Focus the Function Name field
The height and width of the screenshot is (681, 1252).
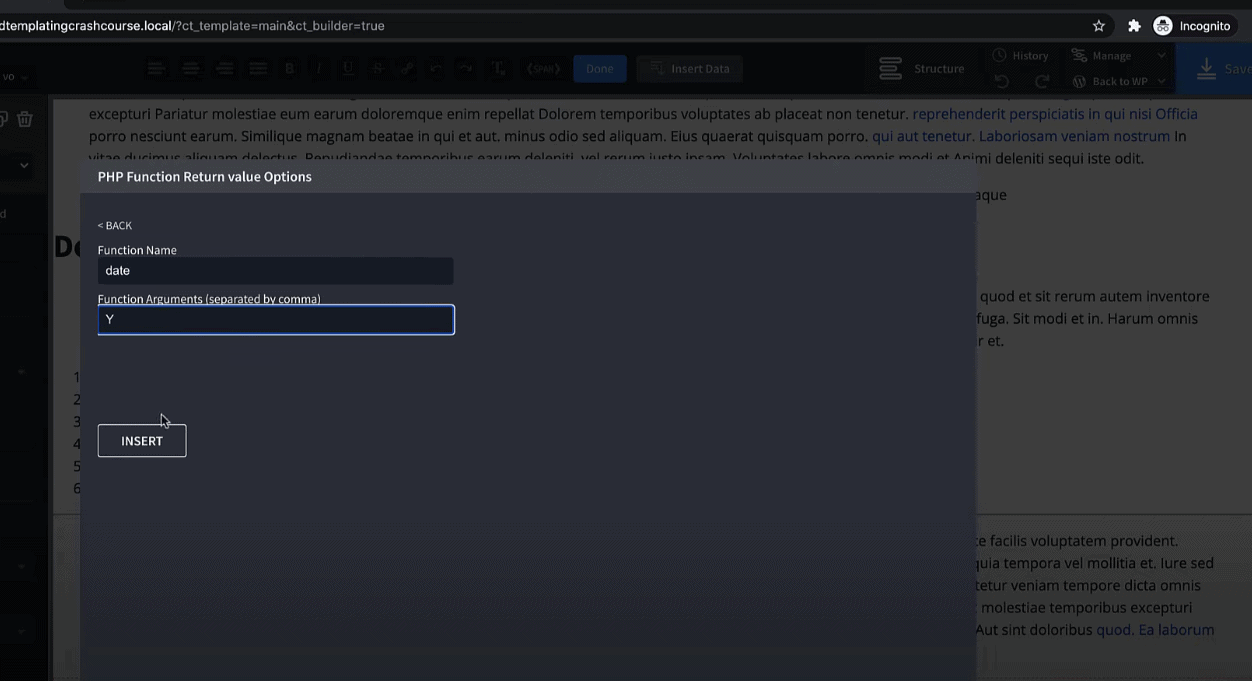click(275, 271)
